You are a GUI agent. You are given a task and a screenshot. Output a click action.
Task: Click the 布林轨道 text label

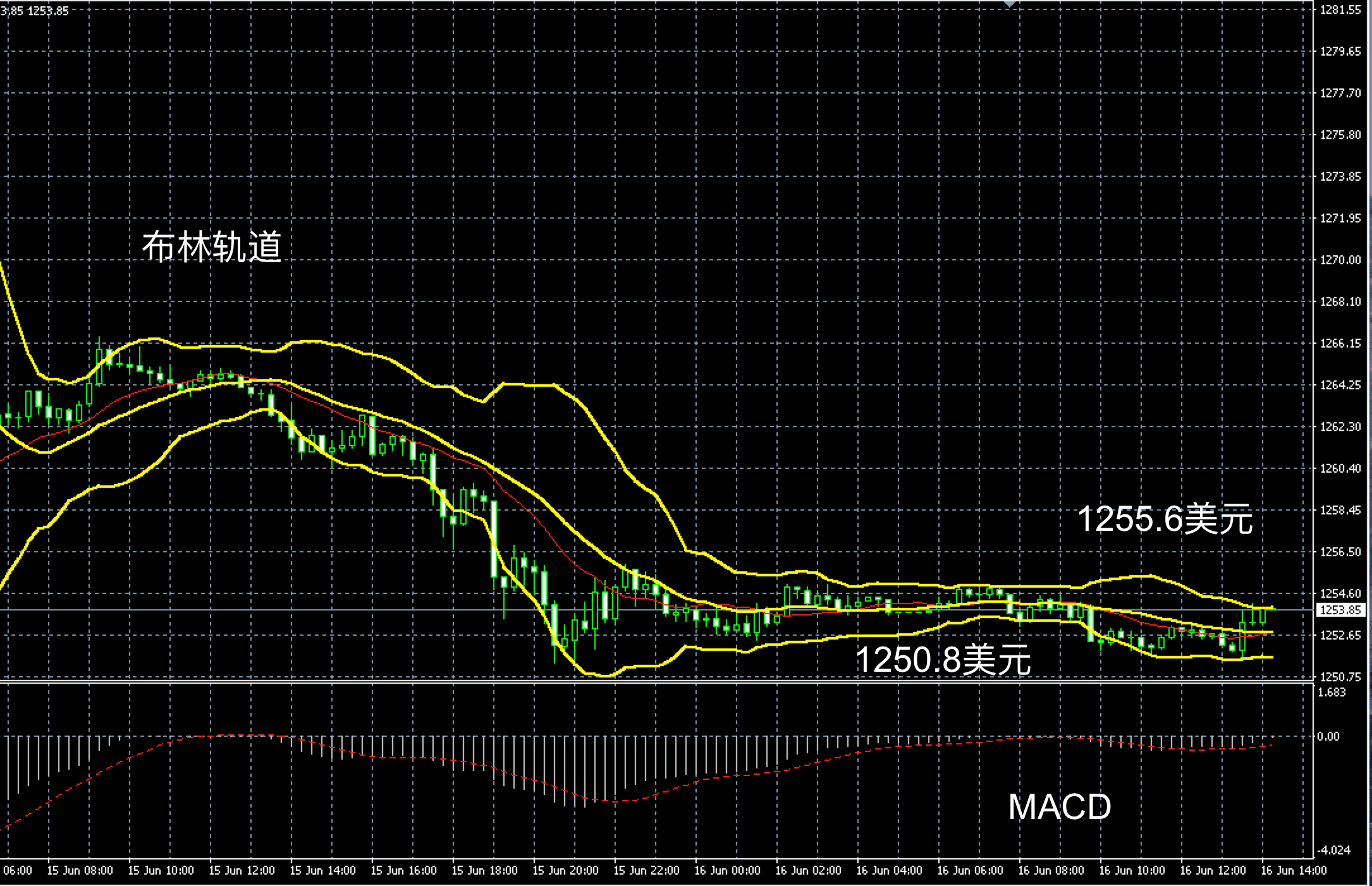pyautogui.click(x=212, y=246)
